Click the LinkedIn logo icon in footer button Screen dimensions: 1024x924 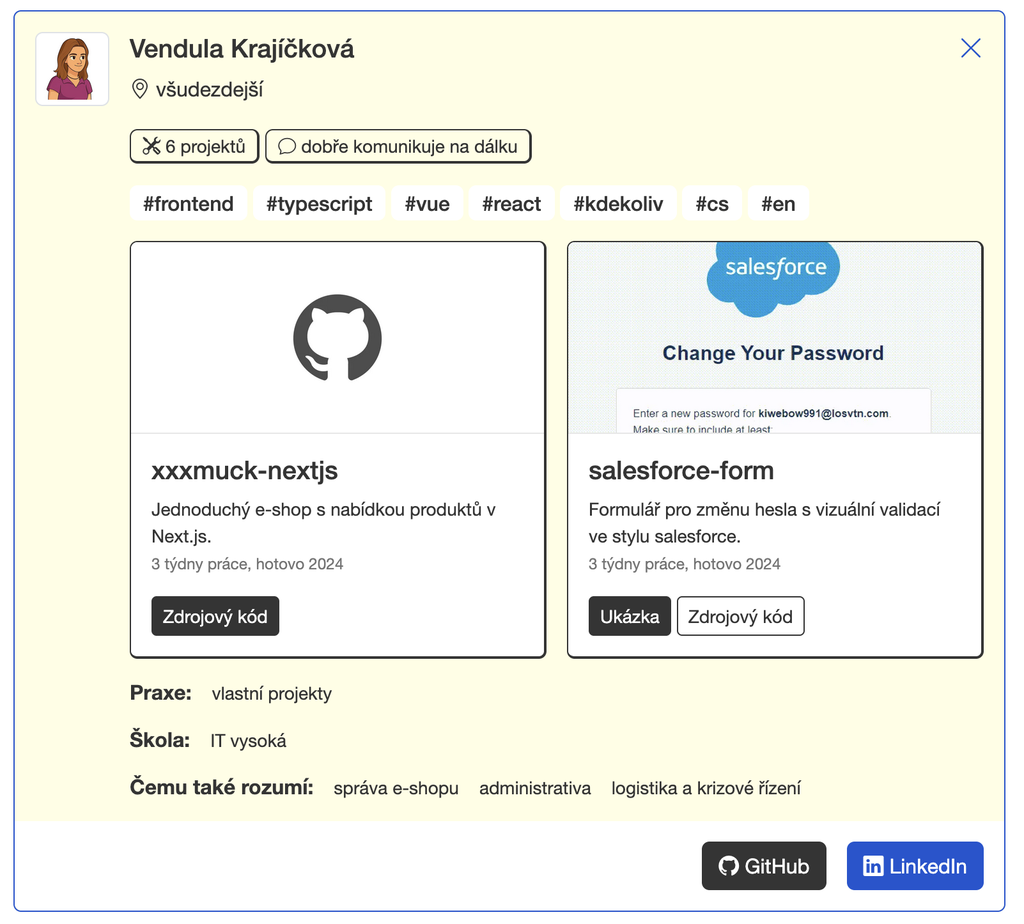pyautogui.click(x=873, y=866)
